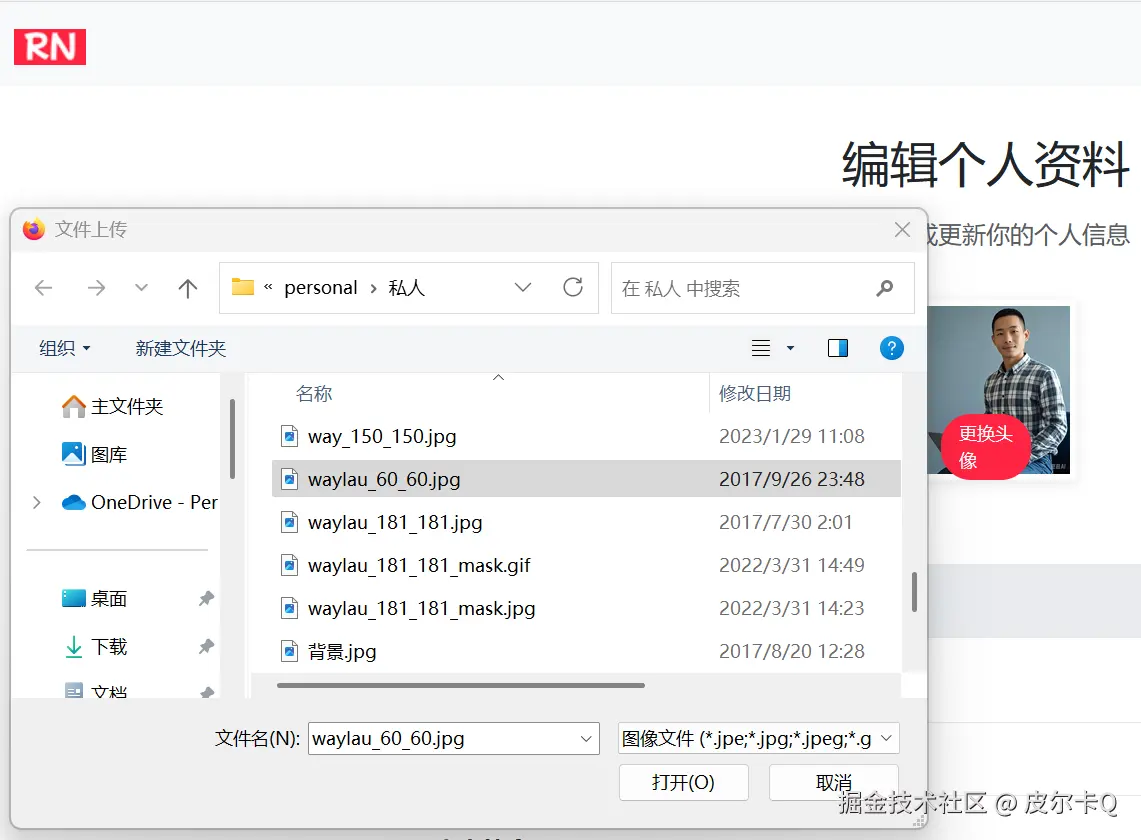Sort files by the 名称 column header
This screenshot has height=840, width=1141.
click(314, 393)
